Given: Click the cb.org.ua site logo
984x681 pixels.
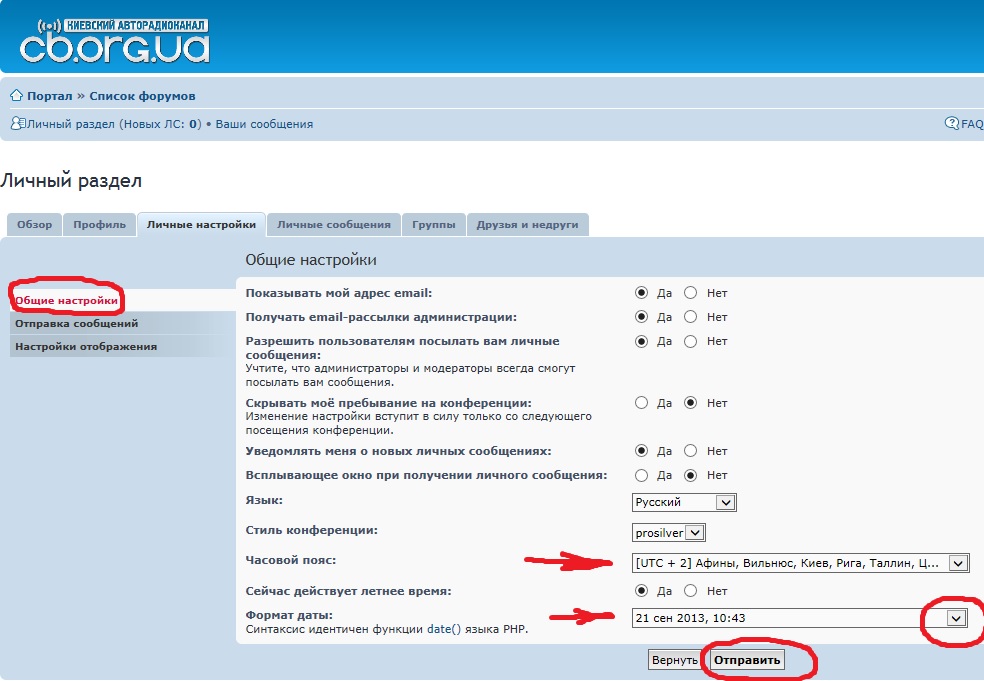Looking at the screenshot, I should [x=114, y=40].
